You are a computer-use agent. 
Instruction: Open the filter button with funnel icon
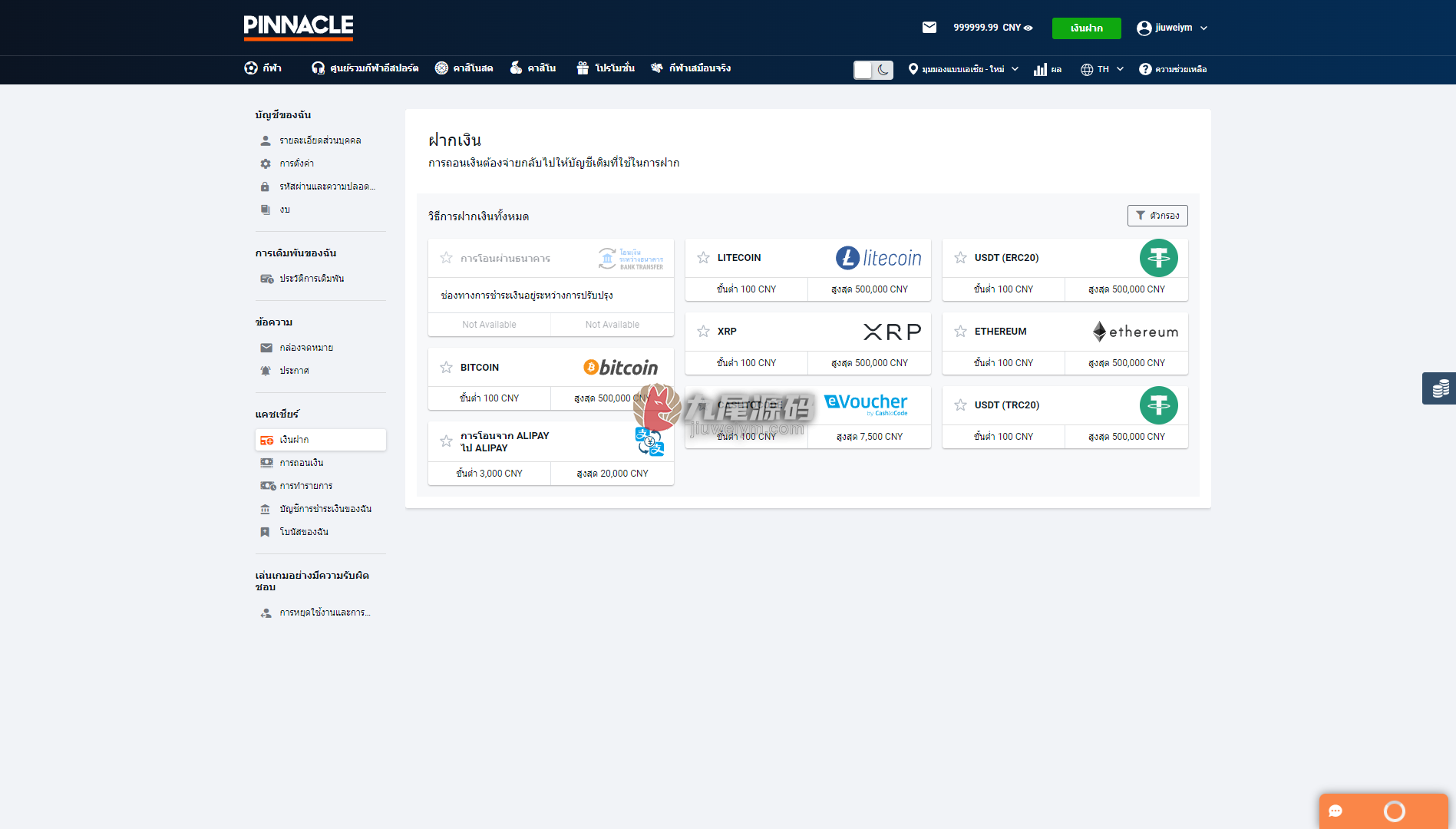(1157, 216)
